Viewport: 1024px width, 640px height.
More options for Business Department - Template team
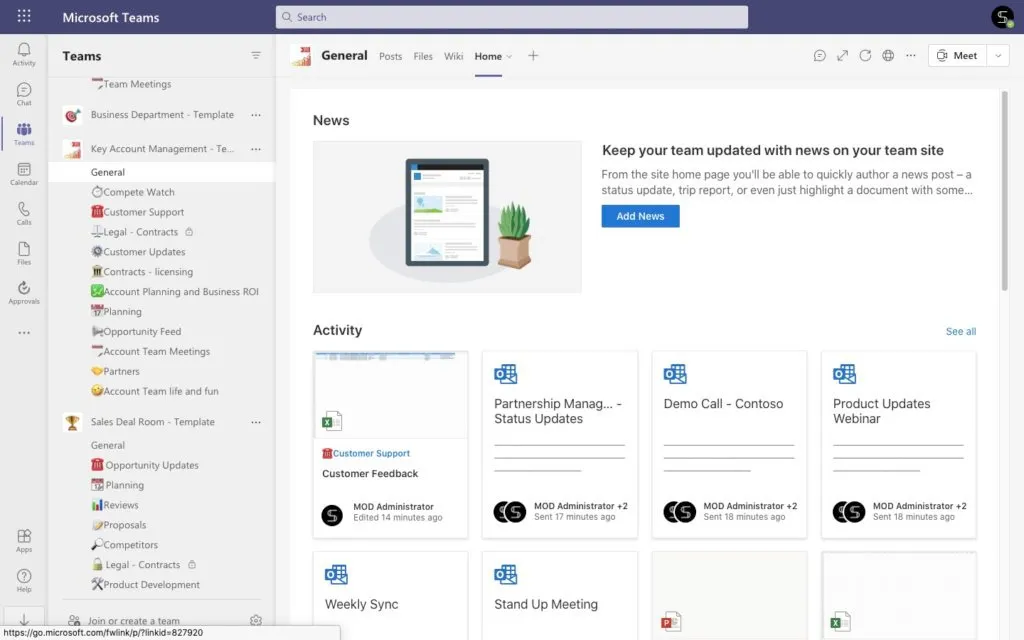[x=256, y=115]
